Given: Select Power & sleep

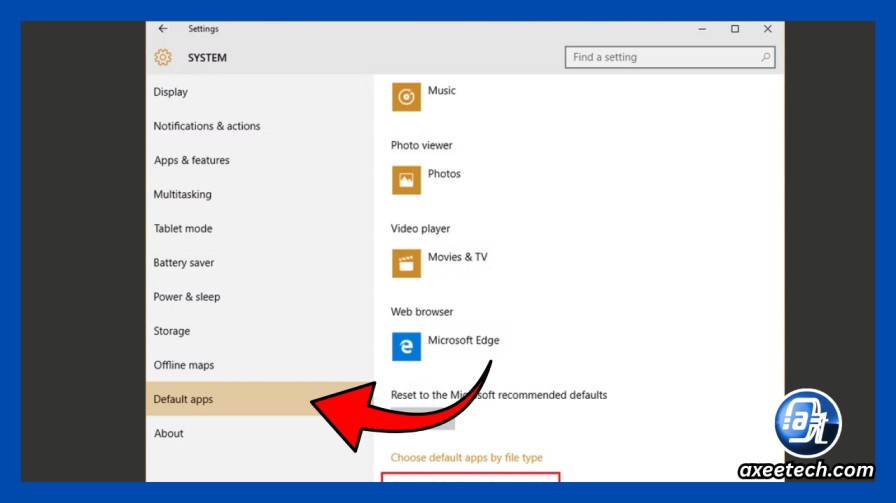Looking at the screenshot, I should coord(259,297).
